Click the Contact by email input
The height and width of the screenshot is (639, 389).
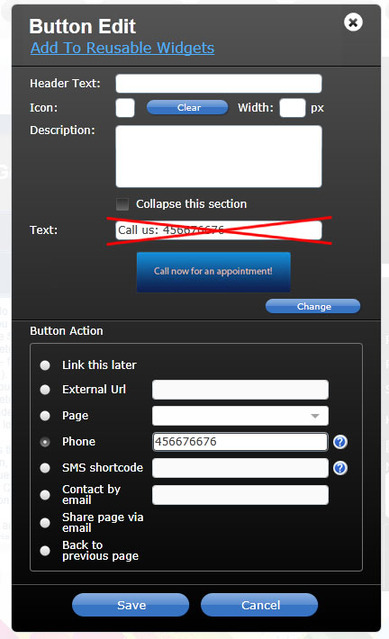tap(240, 495)
